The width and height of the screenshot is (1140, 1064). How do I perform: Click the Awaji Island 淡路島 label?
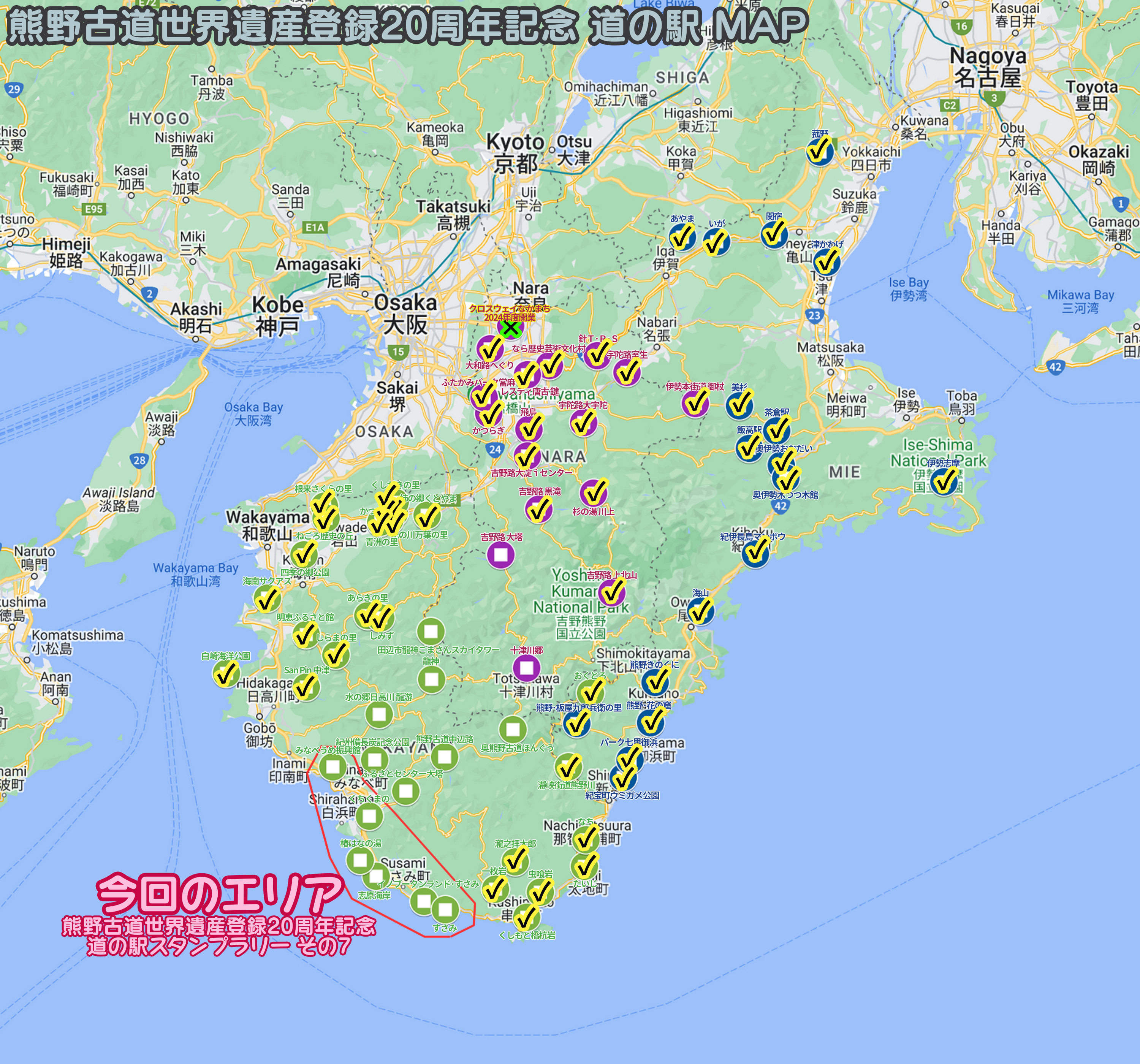(x=119, y=499)
